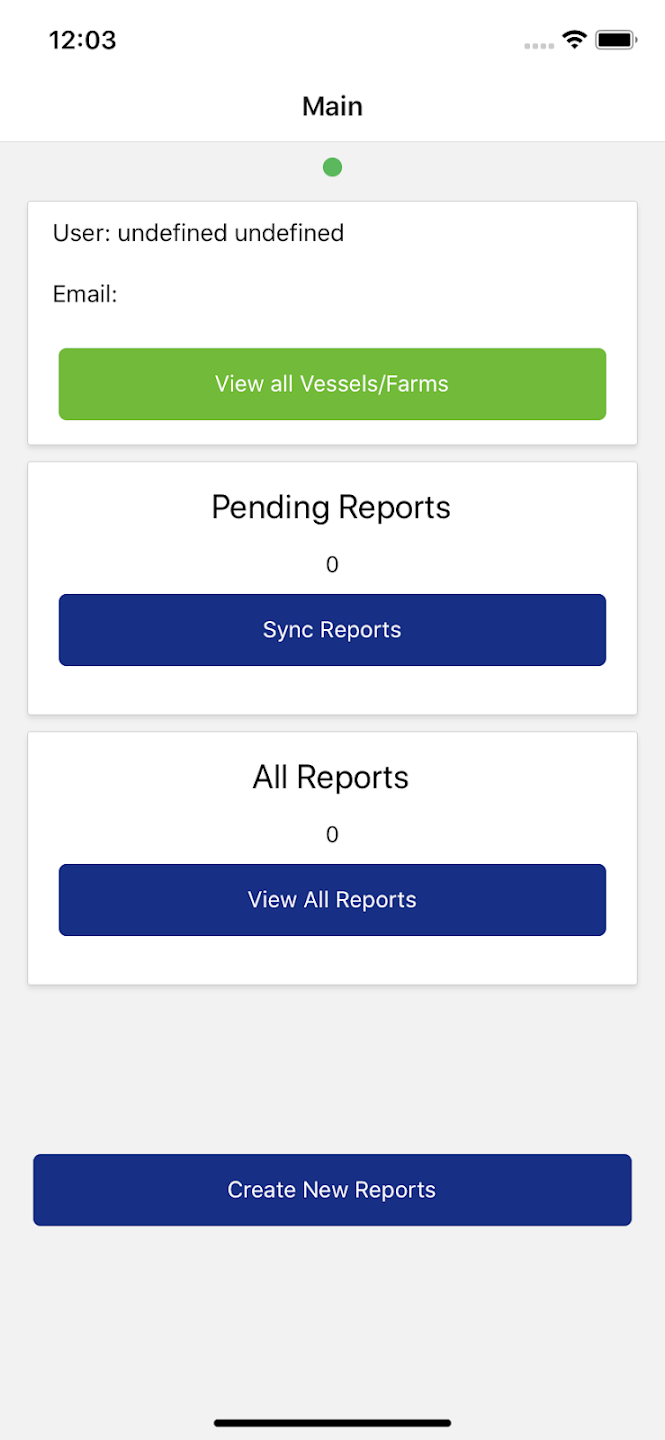Open View All Reports
The height and width of the screenshot is (1440, 665).
tap(332, 900)
